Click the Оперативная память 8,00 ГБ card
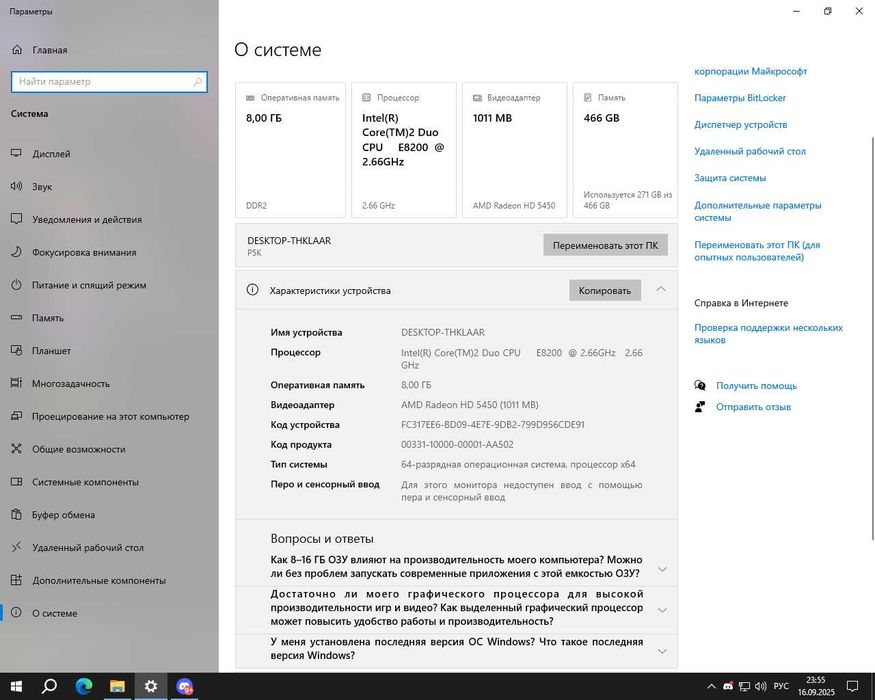Viewport: 875px width, 700px height. 290,150
